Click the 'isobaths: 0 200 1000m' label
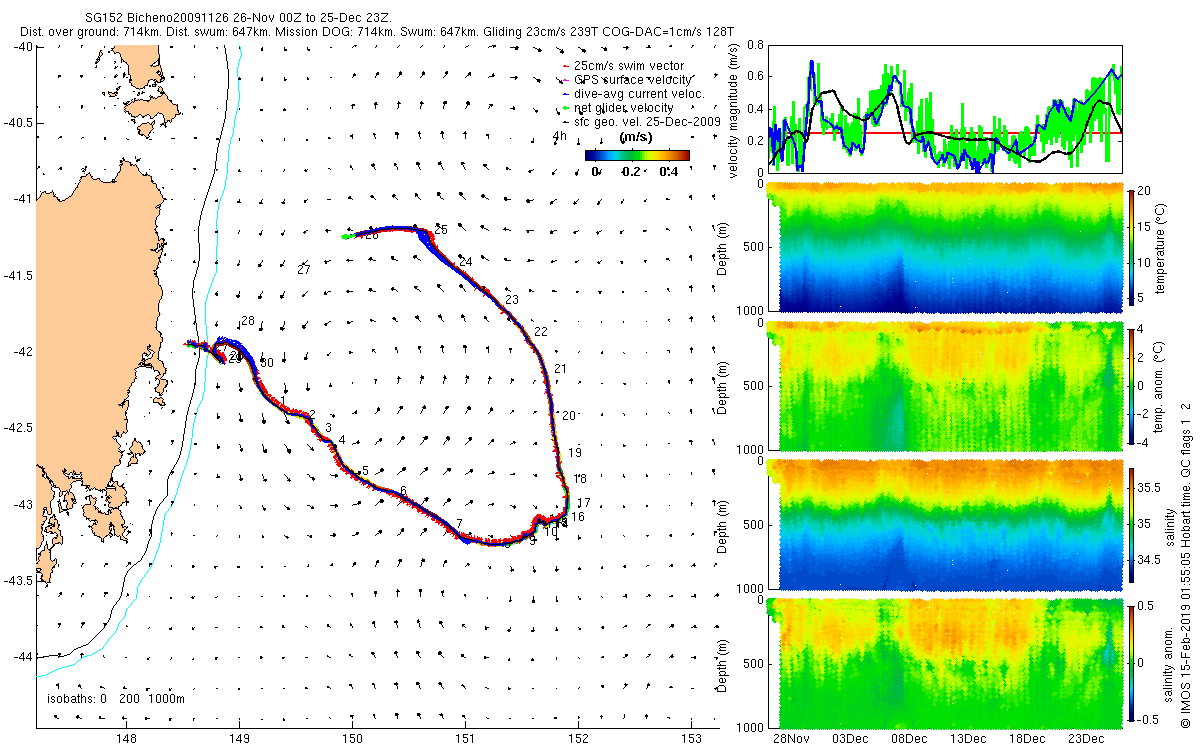Image resolution: width=1200 pixels, height=750 pixels. [x=116, y=698]
